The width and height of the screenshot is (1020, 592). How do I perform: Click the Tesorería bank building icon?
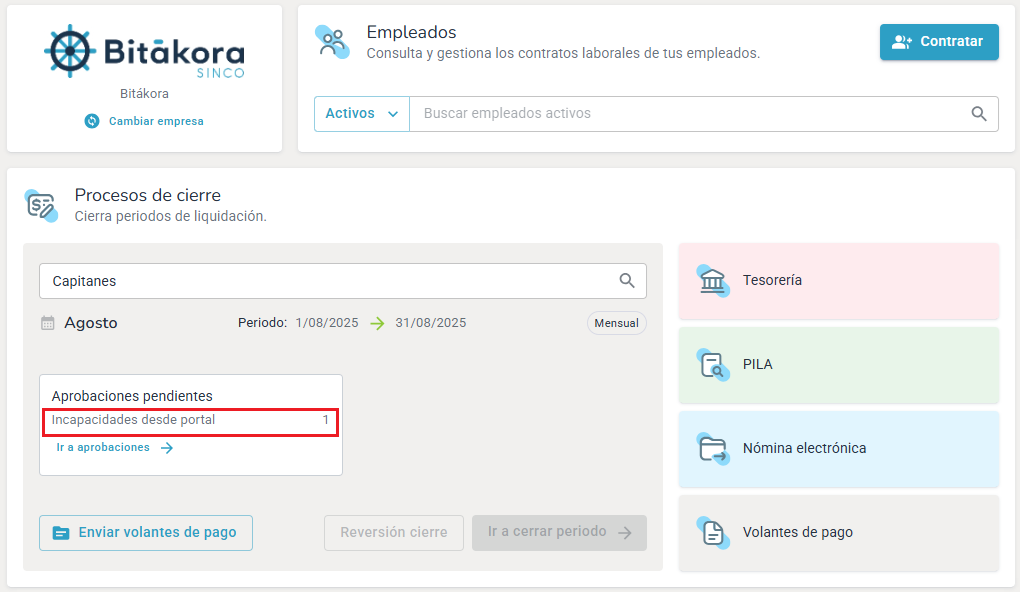(x=713, y=281)
